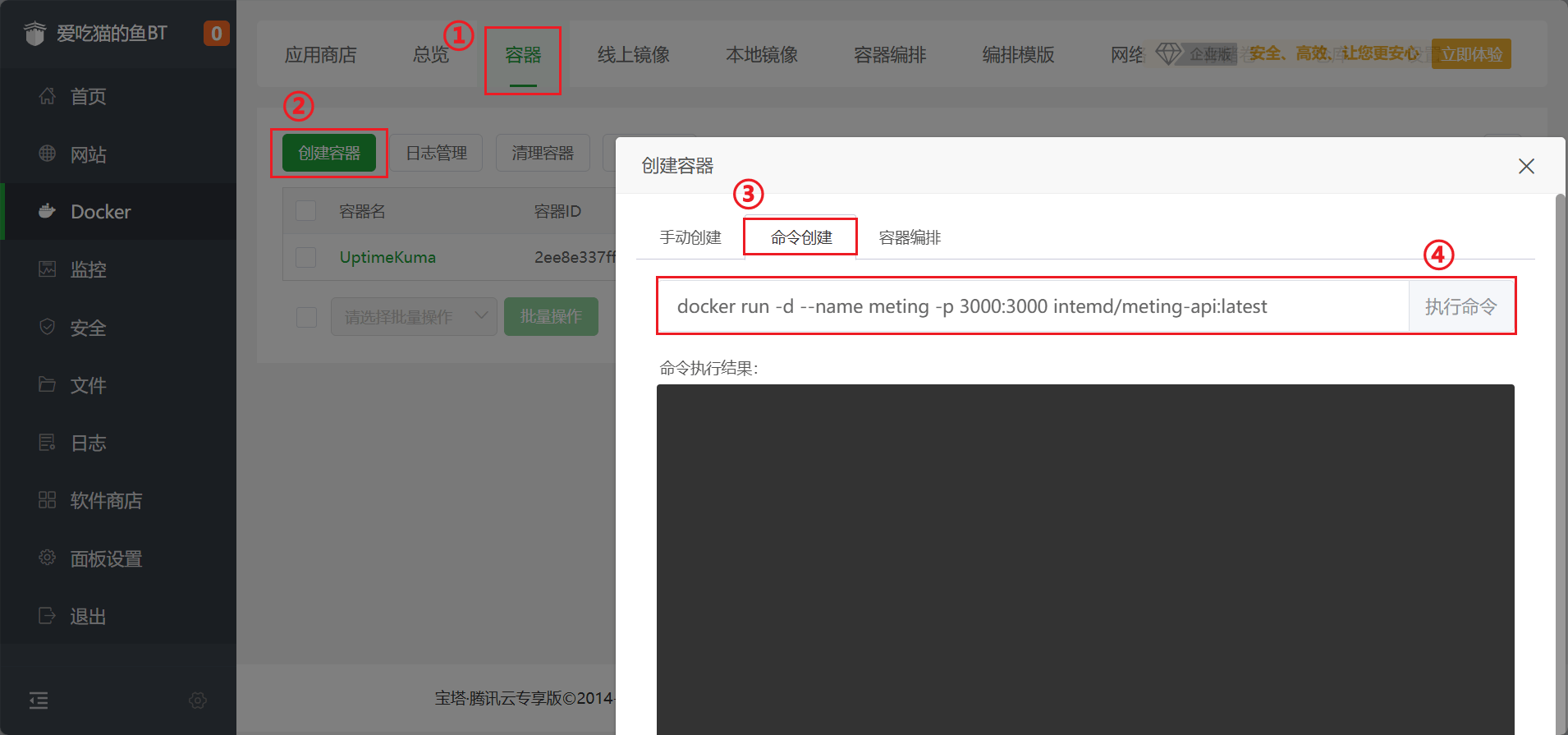
Task: Click the docker run command input field
Action: [1034, 306]
